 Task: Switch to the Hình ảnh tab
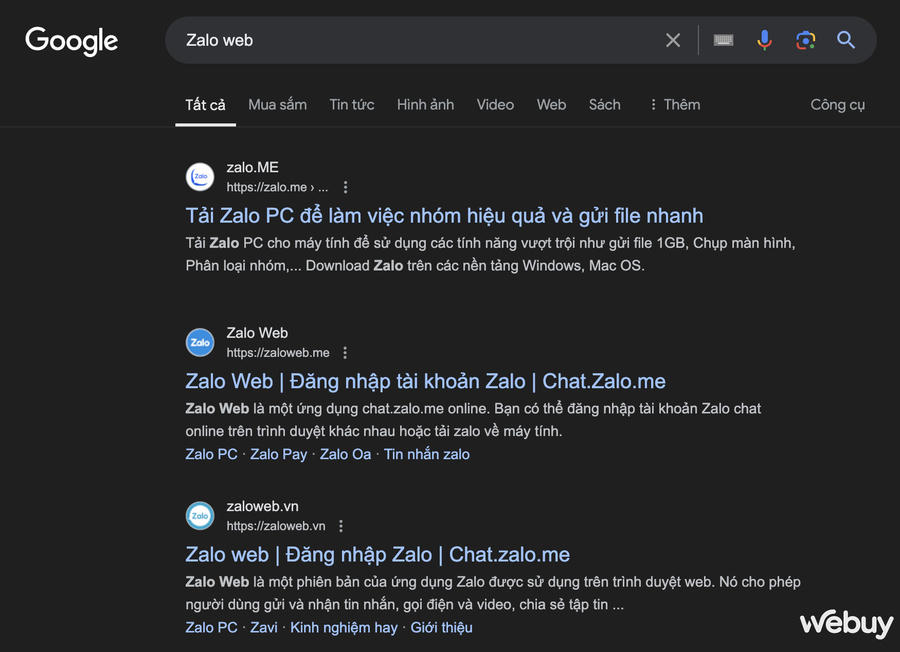[425, 104]
